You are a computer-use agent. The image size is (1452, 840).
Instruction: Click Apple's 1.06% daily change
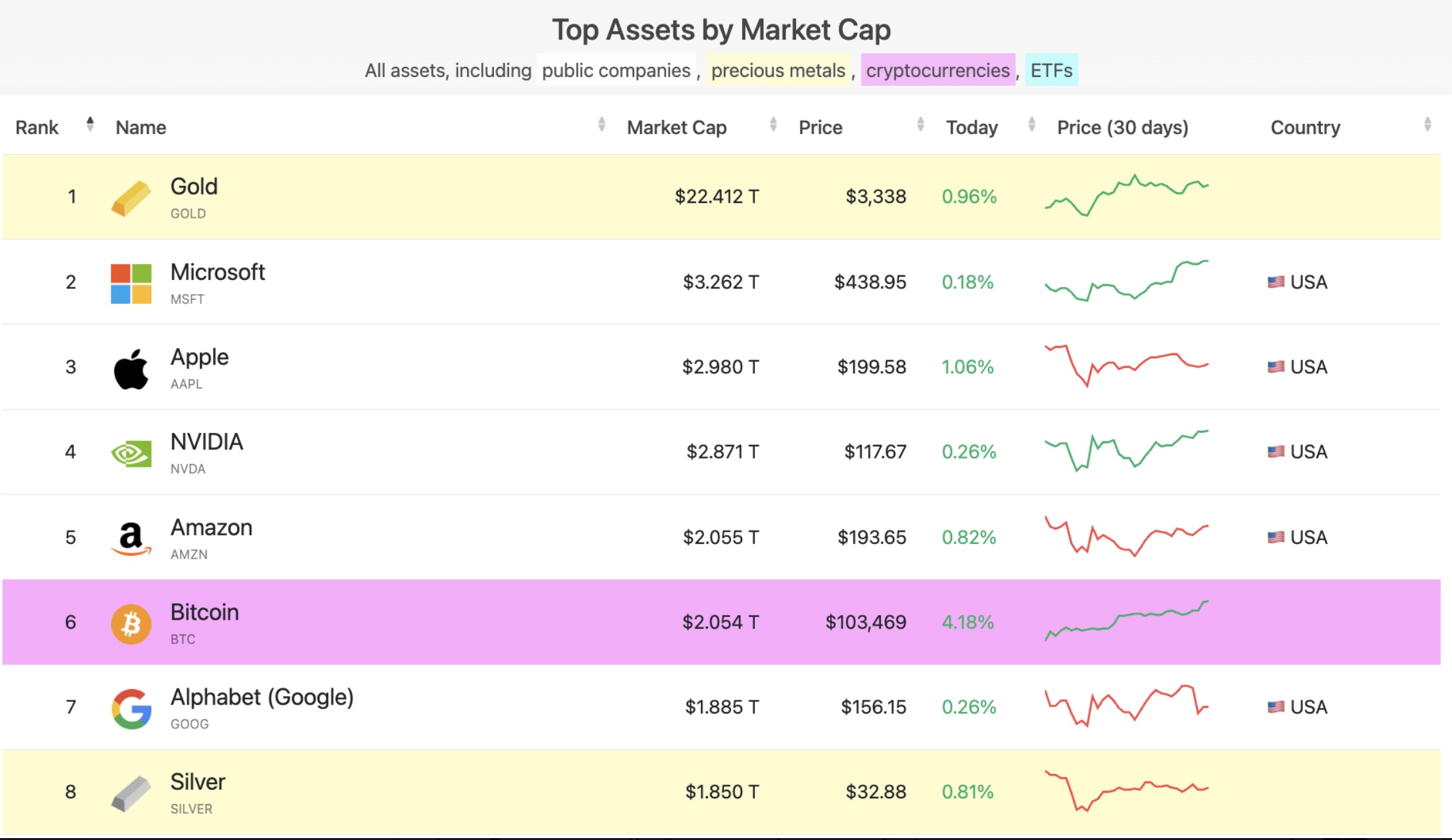(968, 367)
